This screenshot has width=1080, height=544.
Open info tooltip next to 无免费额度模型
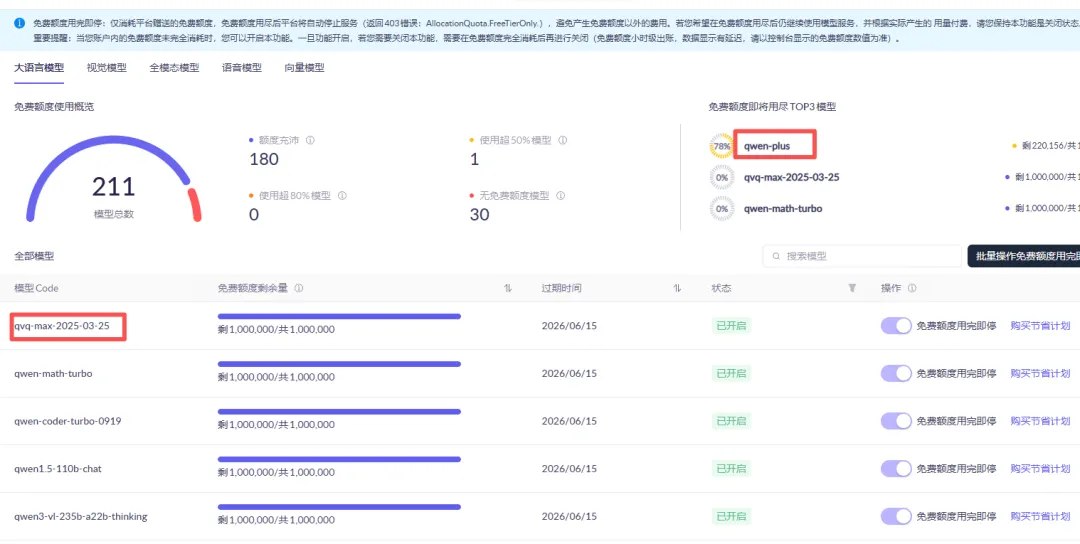561,196
